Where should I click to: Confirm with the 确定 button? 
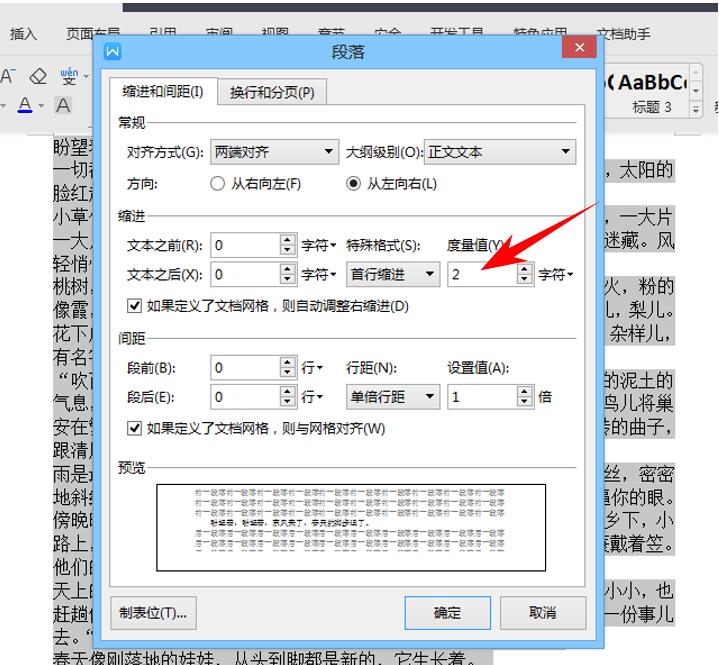pyautogui.click(x=448, y=613)
